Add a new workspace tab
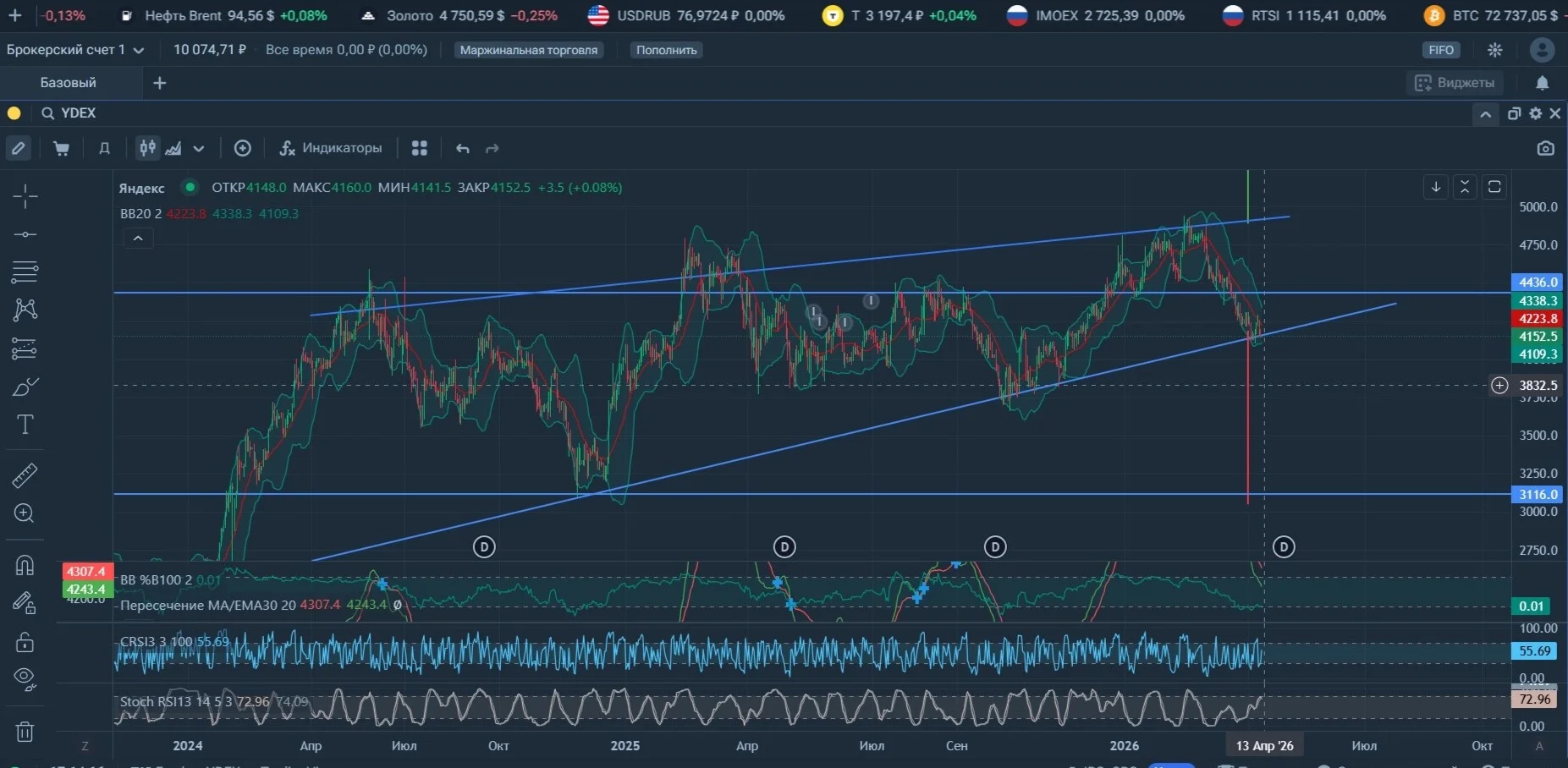Screen dimensions: 1568x768 coord(160,83)
